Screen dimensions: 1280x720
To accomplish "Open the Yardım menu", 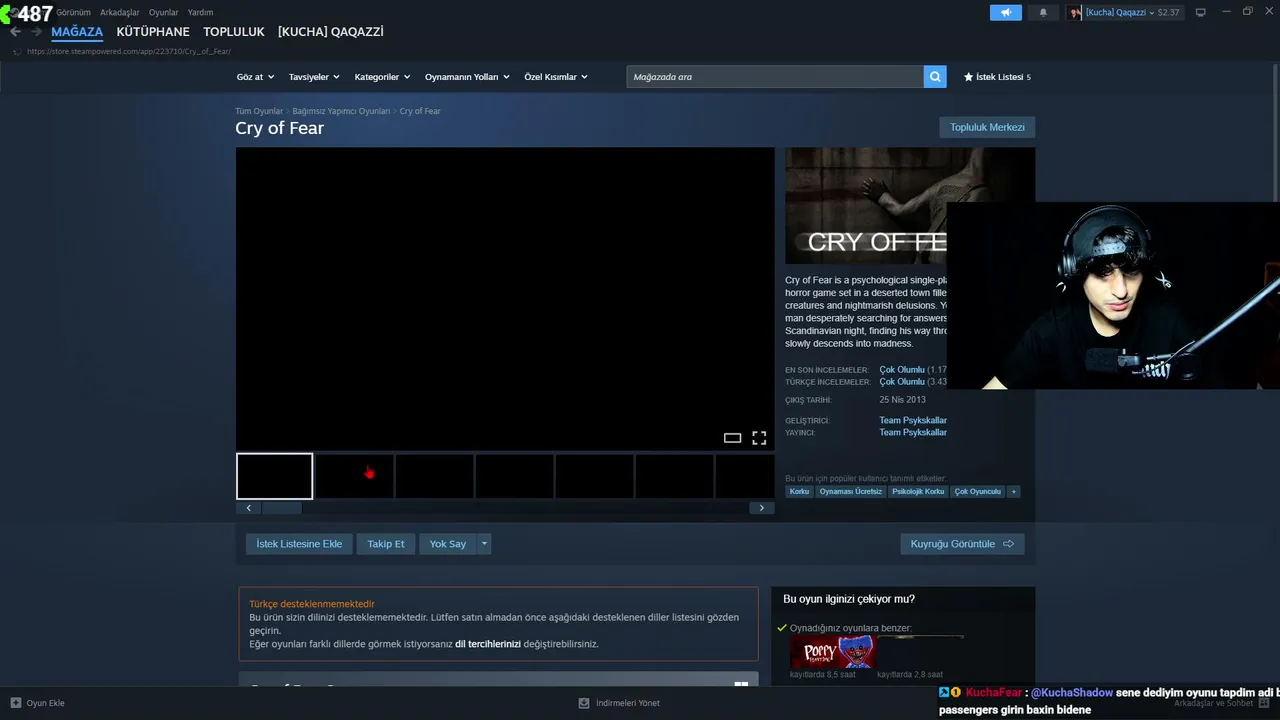I will [200, 12].
